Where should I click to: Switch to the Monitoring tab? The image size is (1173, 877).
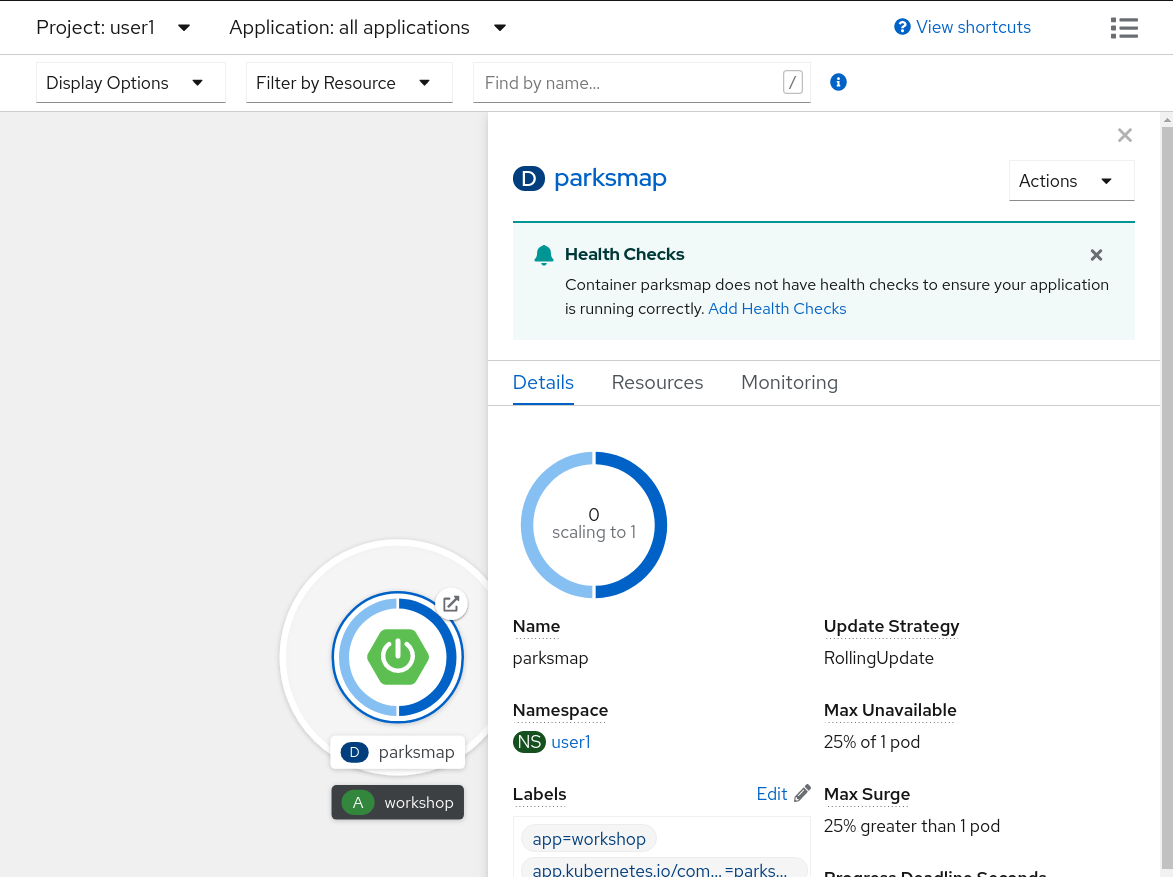[x=789, y=382]
